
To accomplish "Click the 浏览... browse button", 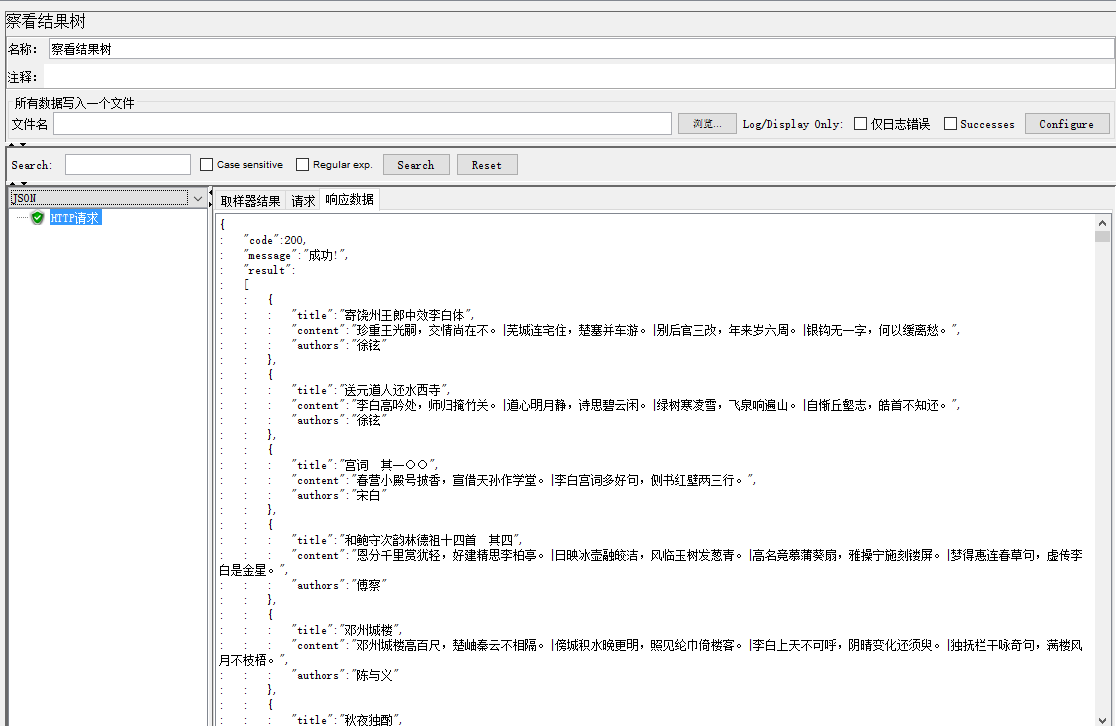I will tap(707, 124).
